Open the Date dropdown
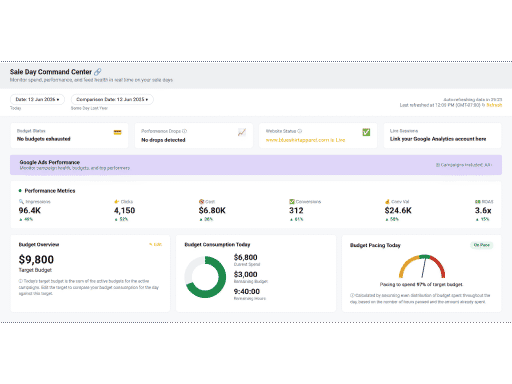512x384 pixels. (37, 99)
